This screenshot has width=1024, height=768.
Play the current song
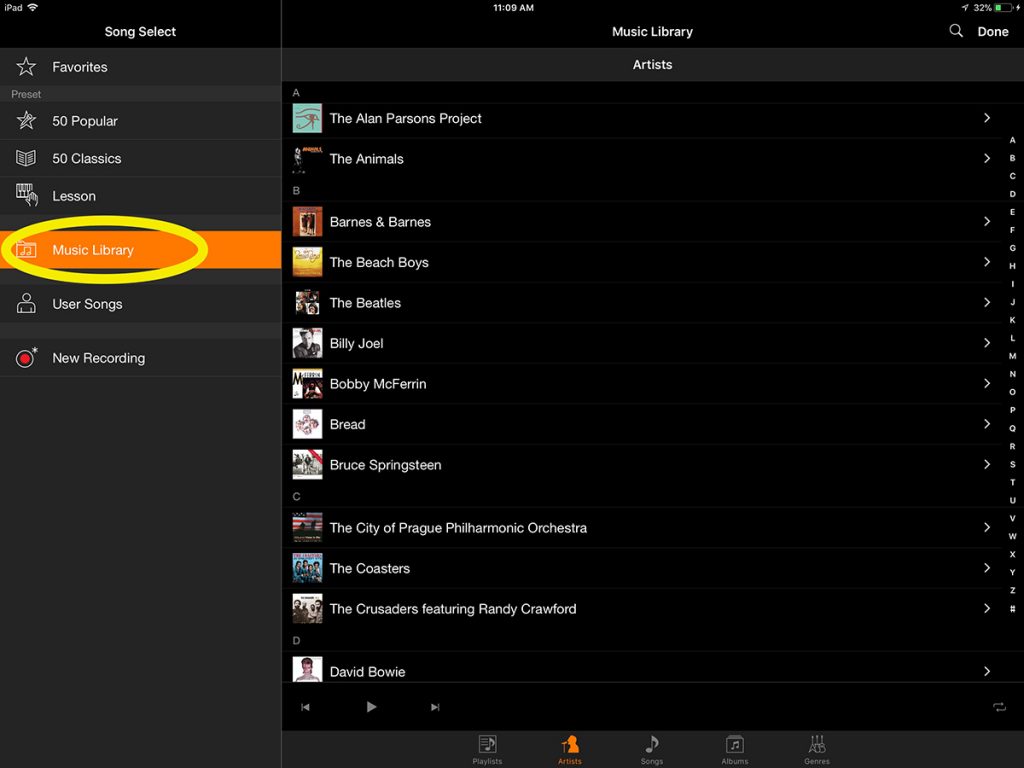pyautogui.click(x=371, y=706)
